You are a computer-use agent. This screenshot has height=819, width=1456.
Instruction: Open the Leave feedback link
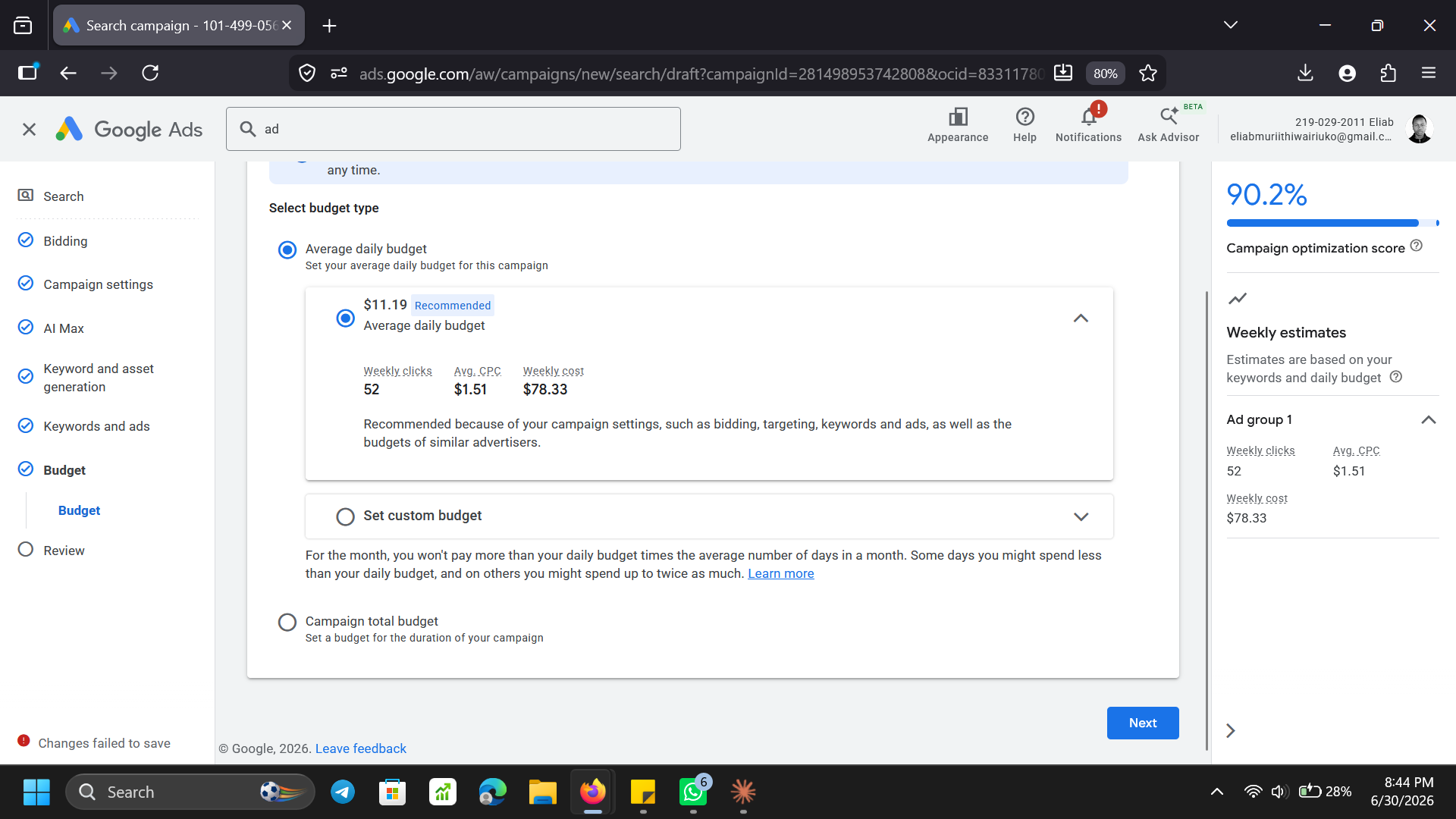click(x=360, y=748)
